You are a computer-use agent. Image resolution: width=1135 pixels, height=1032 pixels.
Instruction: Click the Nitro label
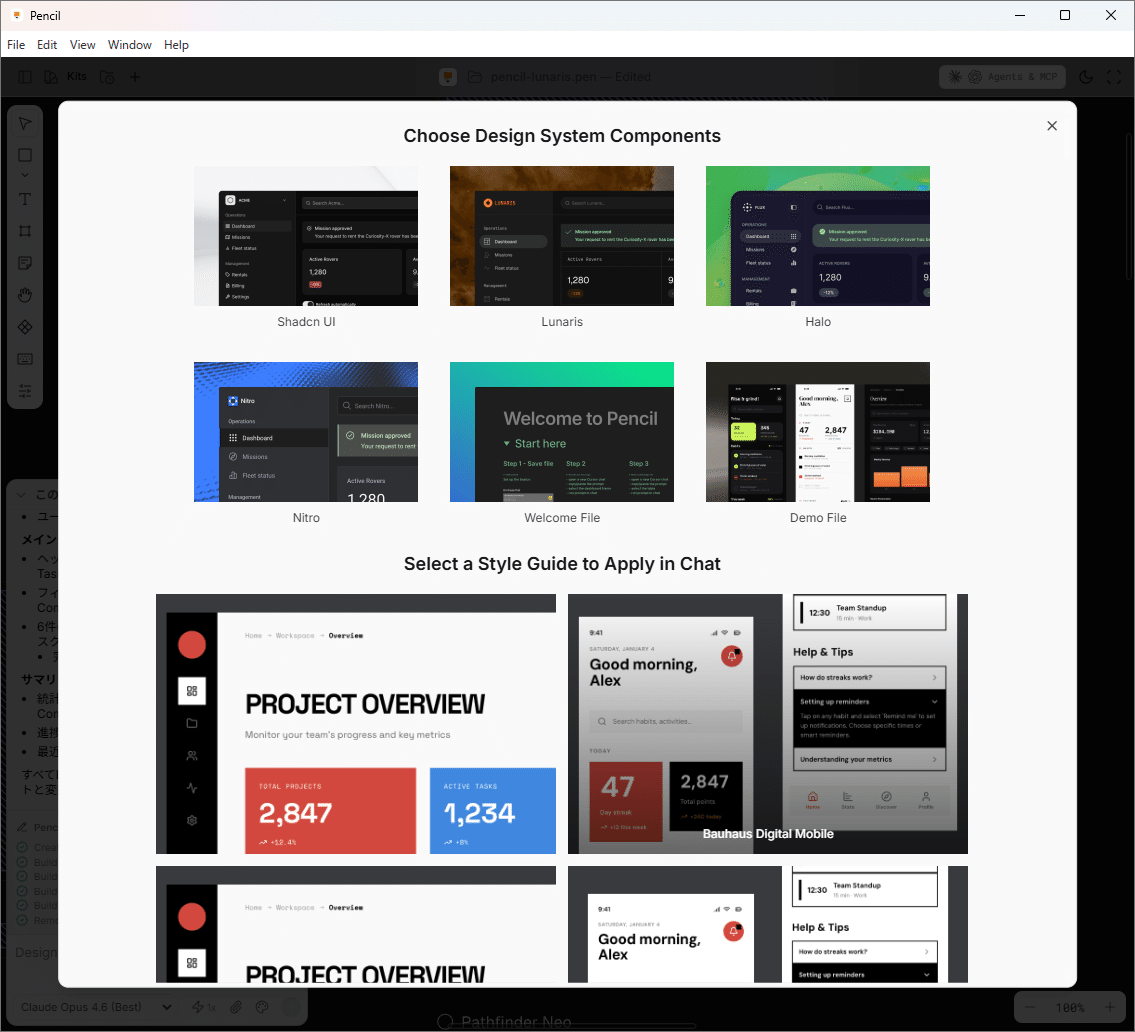[306, 518]
